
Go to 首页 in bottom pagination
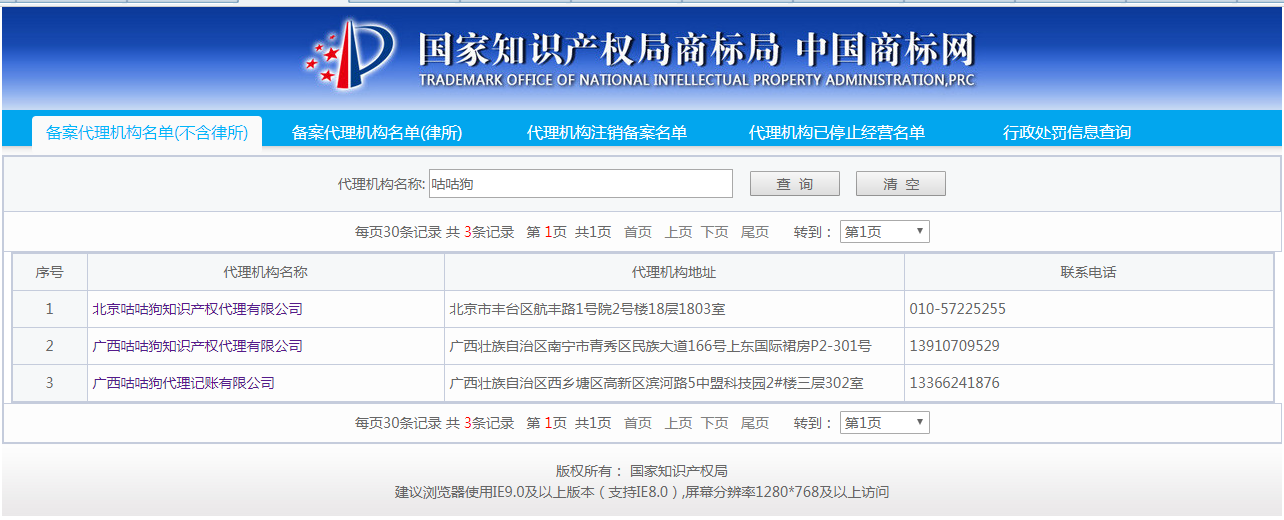(x=638, y=423)
